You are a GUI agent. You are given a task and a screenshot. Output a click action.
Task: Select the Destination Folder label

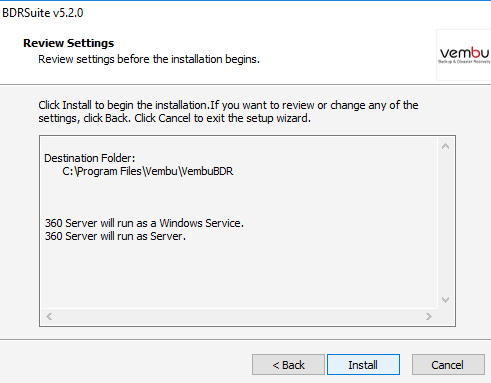click(90, 158)
